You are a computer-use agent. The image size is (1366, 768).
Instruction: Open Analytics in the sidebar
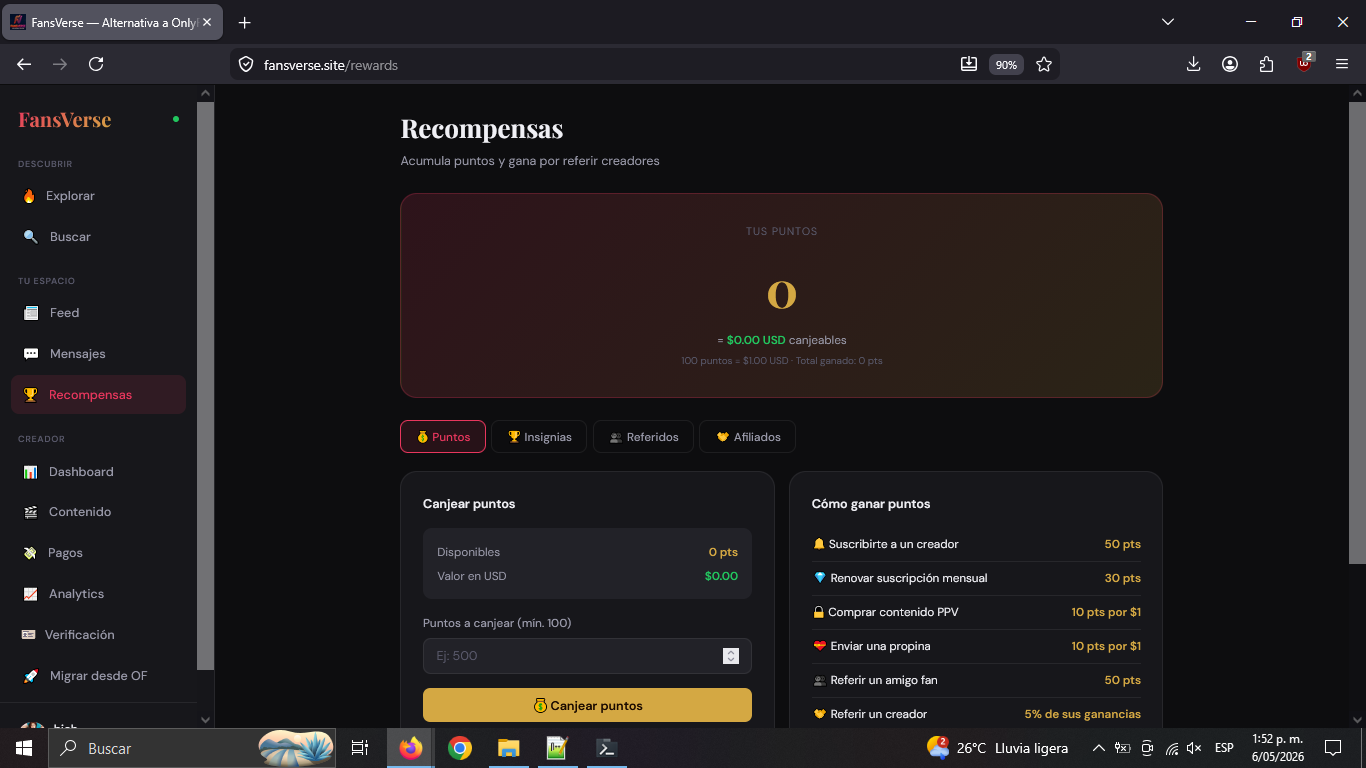98,594
